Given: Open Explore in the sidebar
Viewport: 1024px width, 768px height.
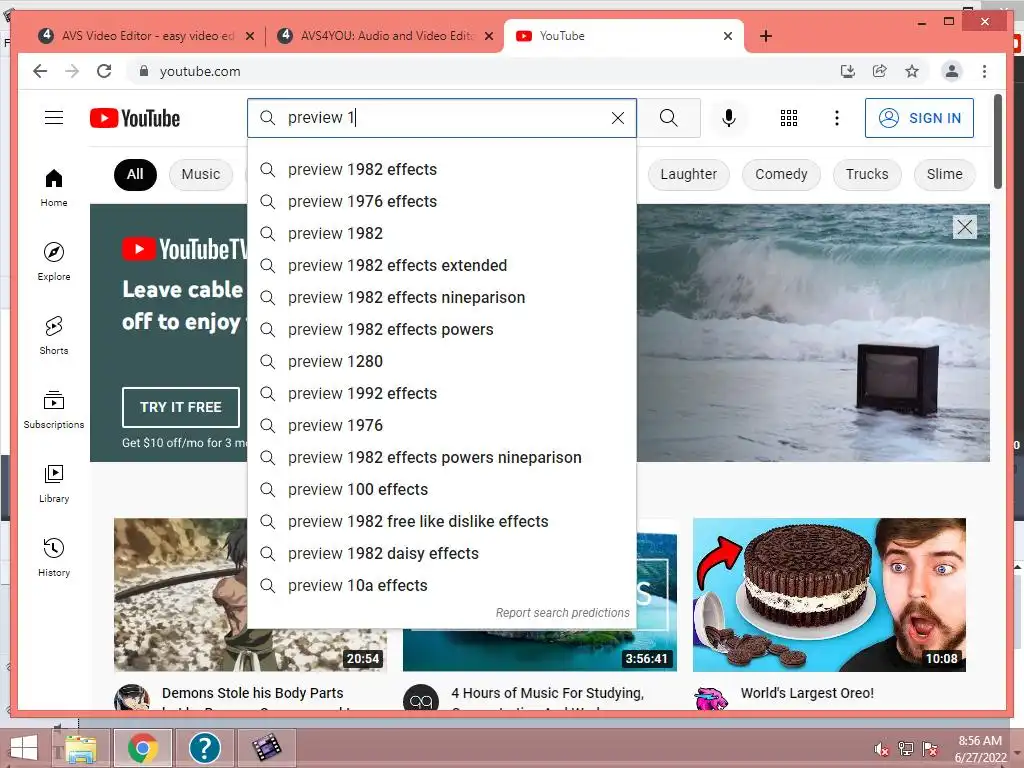Looking at the screenshot, I should (x=54, y=262).
